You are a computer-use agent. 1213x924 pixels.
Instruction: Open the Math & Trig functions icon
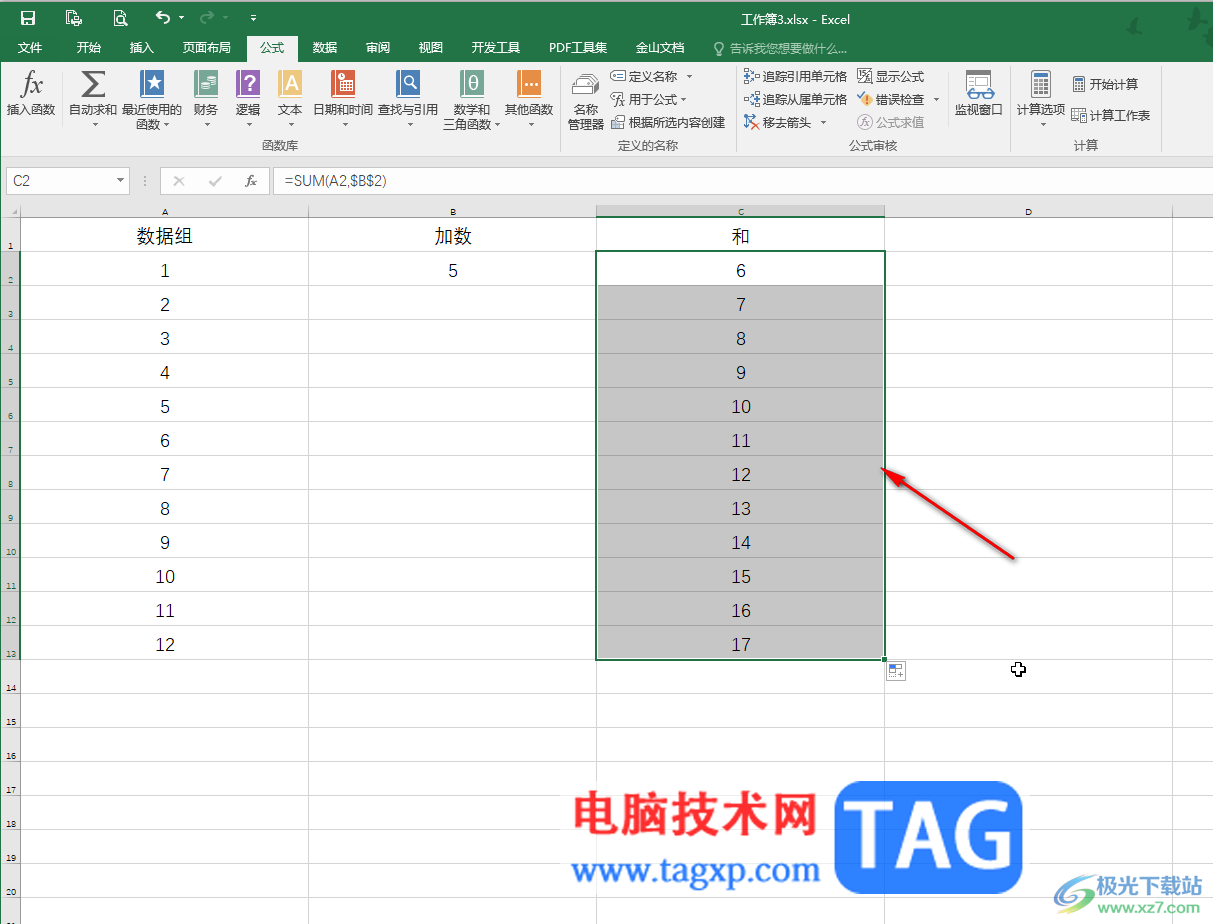point(472,85)
